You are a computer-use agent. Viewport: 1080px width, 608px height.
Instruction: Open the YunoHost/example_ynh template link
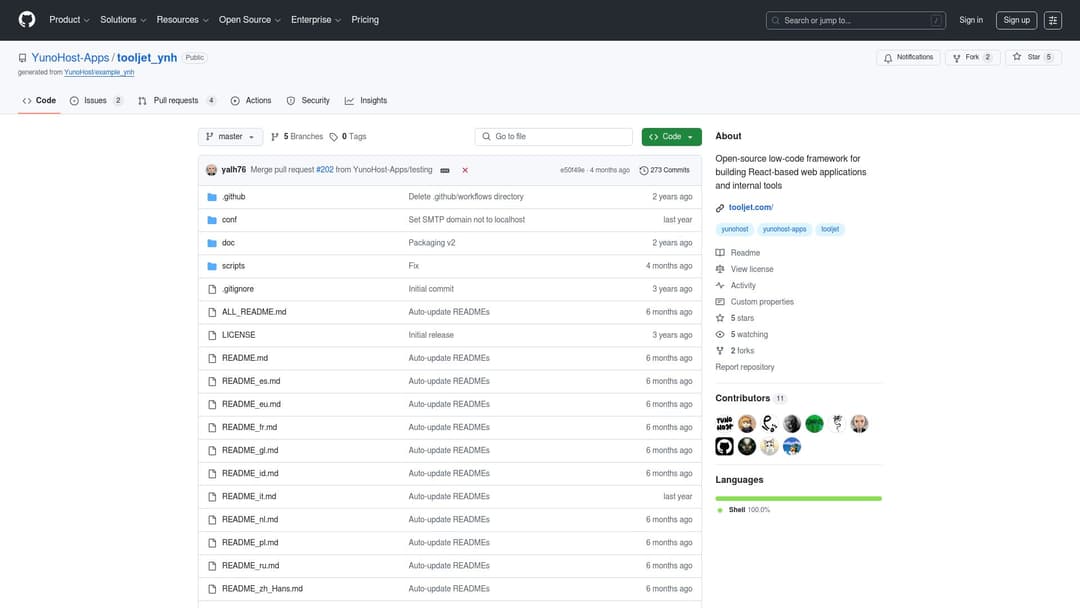[99, 72]
